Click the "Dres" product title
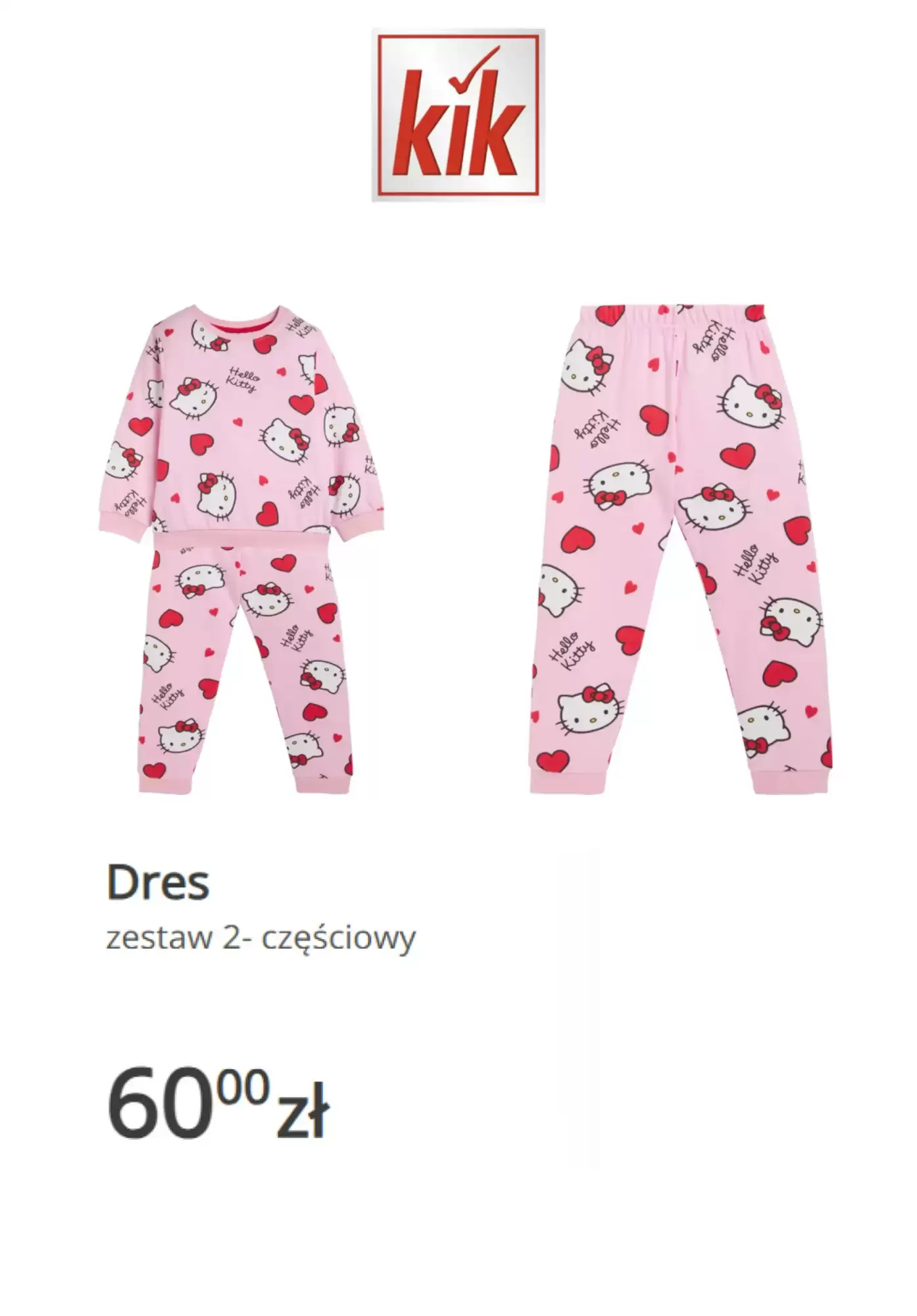The image size is (917, 1316). point(158,883)
